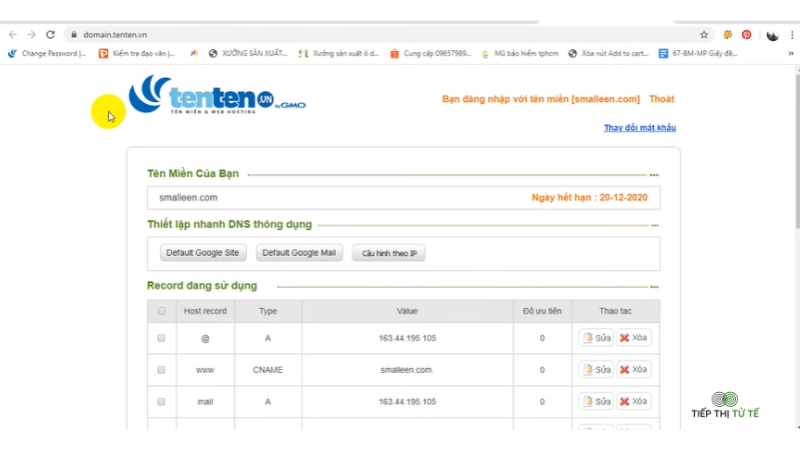
Task: Click the Ngày hết hạn : 20-12-2020 text
Action: click(589, 197)
